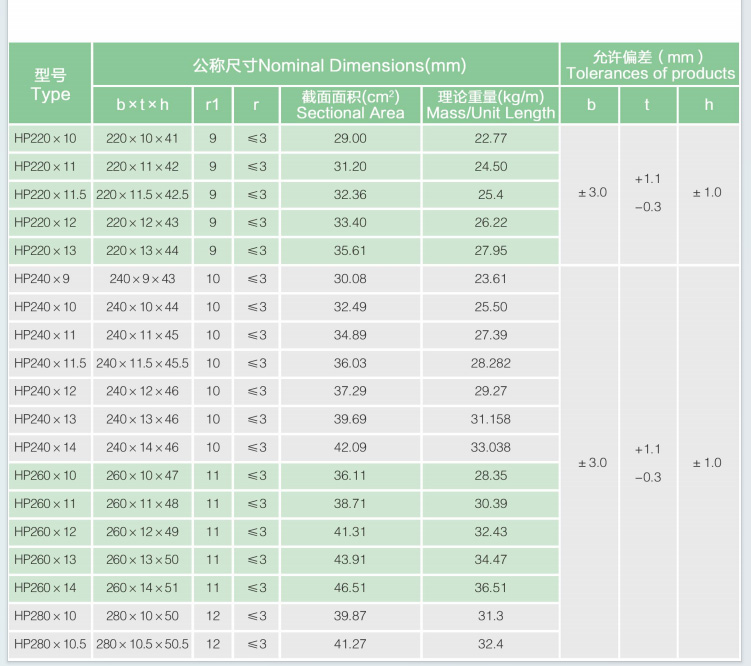
Task: Click the mass value 28.282
Action: 490,363
